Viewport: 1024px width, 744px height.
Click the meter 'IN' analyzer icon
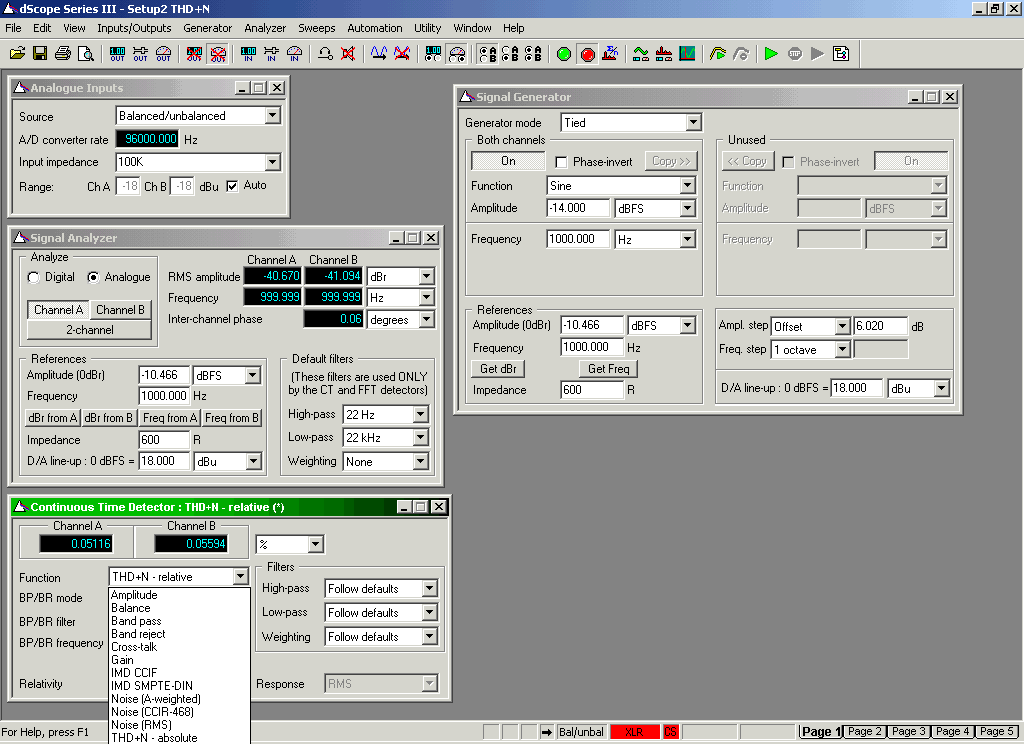tap(295, 54)
